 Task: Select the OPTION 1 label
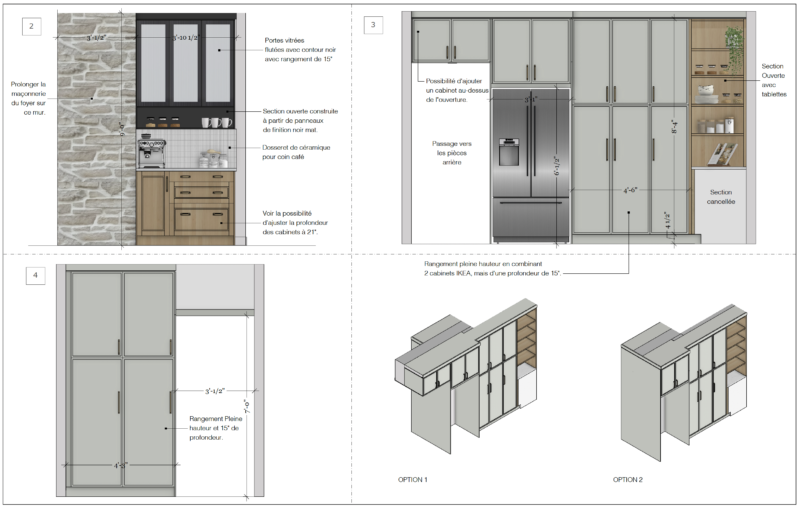coord(413,479)
